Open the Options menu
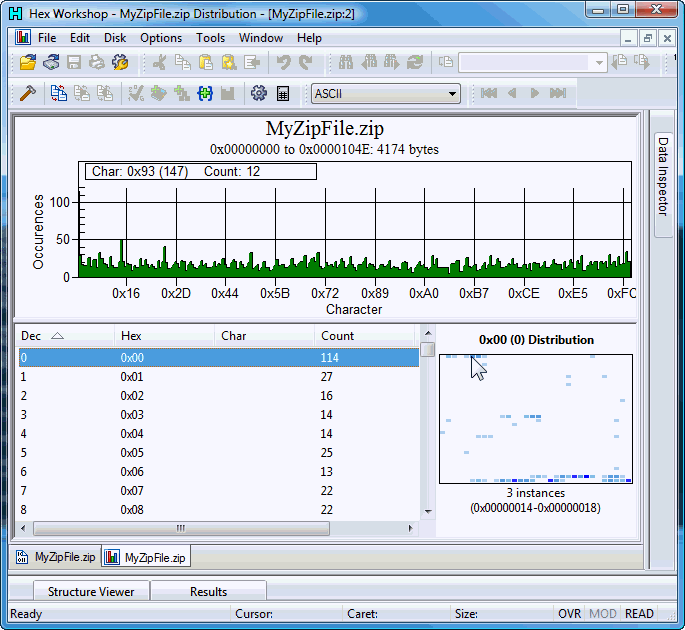 (161, 38)
